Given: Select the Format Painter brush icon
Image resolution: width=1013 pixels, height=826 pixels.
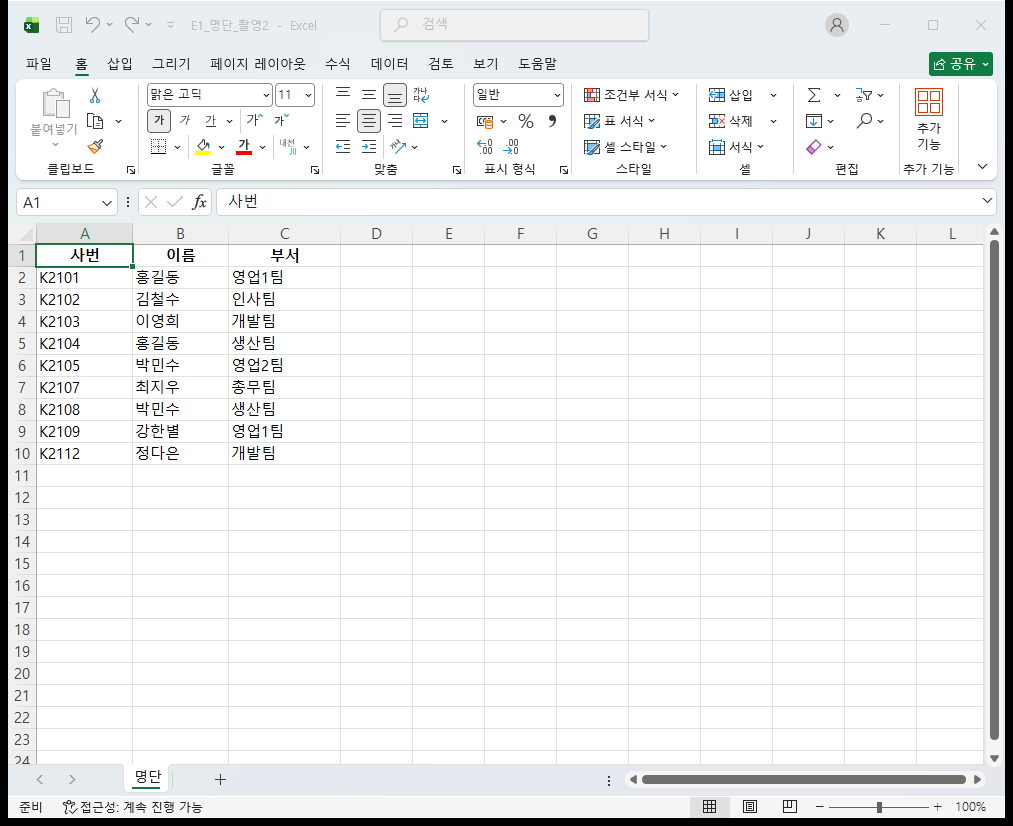Looking at the screenshot, I should click(x=95, y=147).
